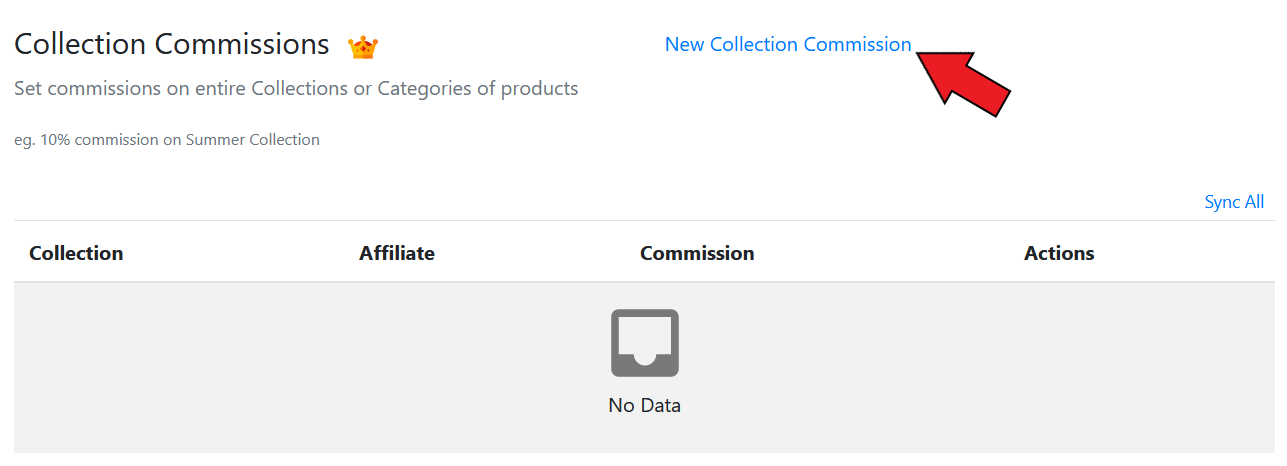Click the "Set commissions on entire Collections" description

click(296, 88)
